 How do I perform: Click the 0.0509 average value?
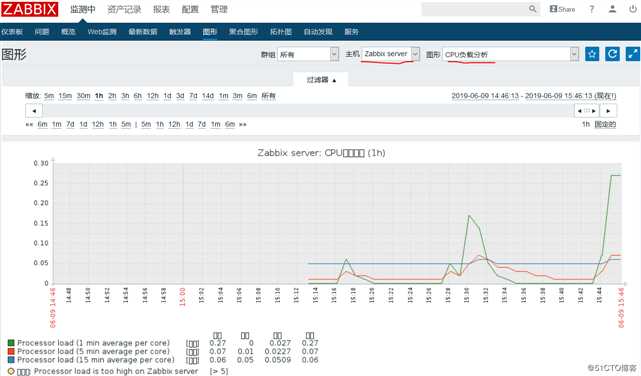[x=278, y=360]
